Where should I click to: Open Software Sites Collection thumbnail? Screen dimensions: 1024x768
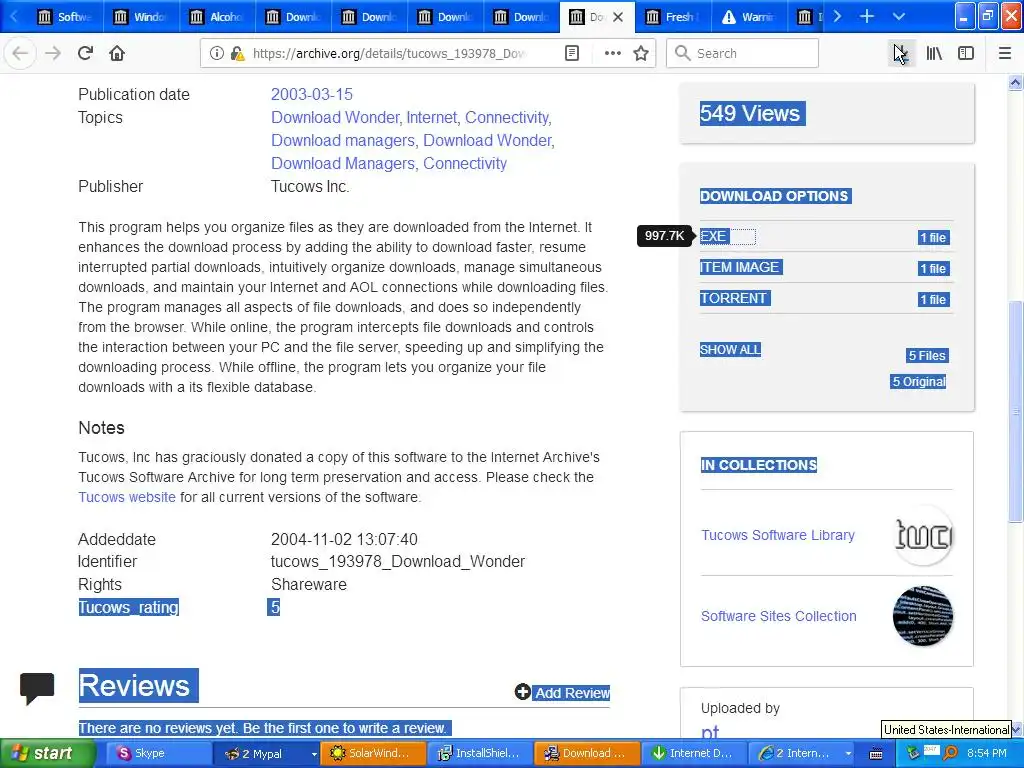coord(922,616)
